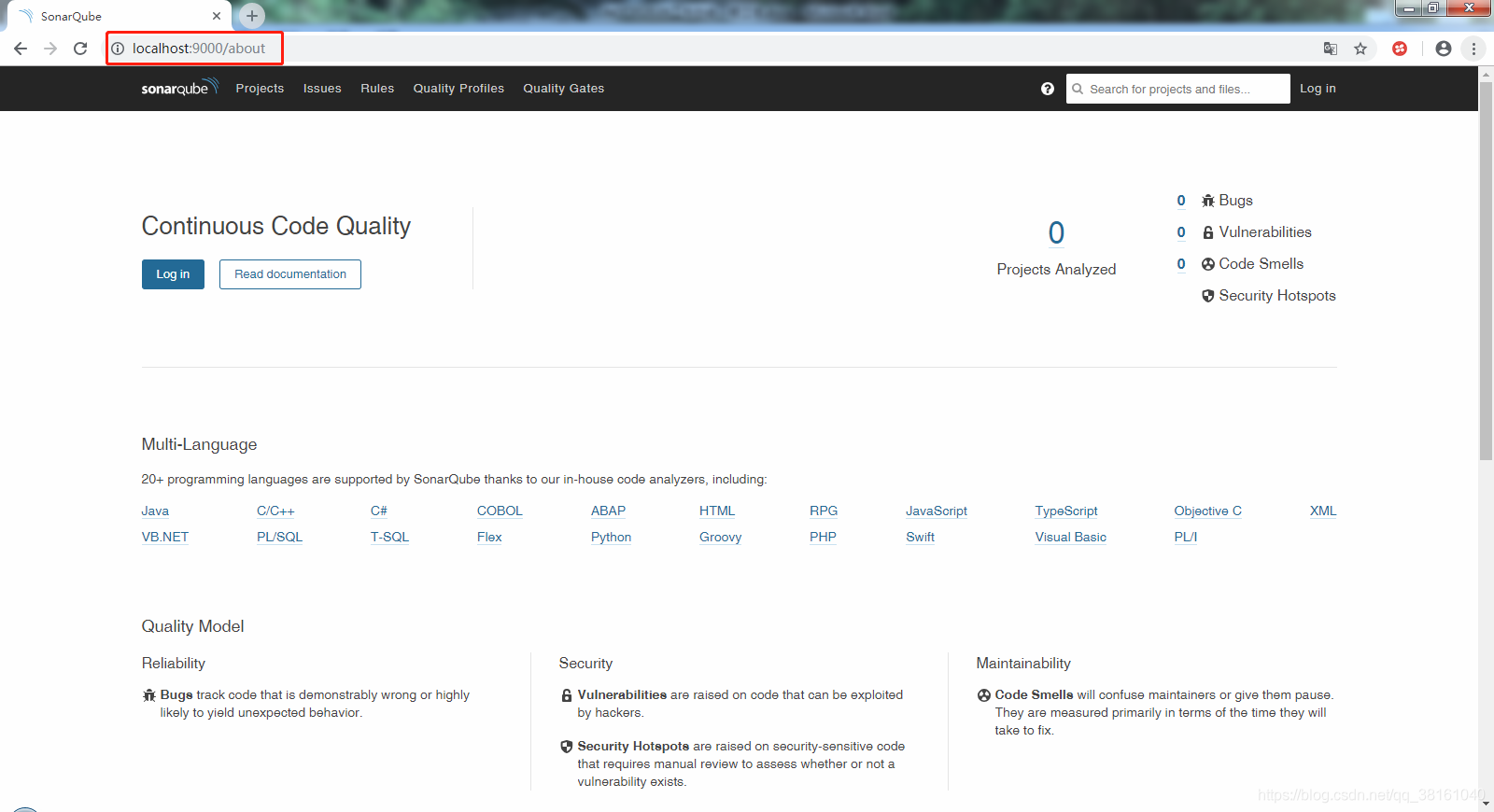Click the Code Smells count 0 link
This screenshot has width=1494, height=812.
tap(1181, 264)
